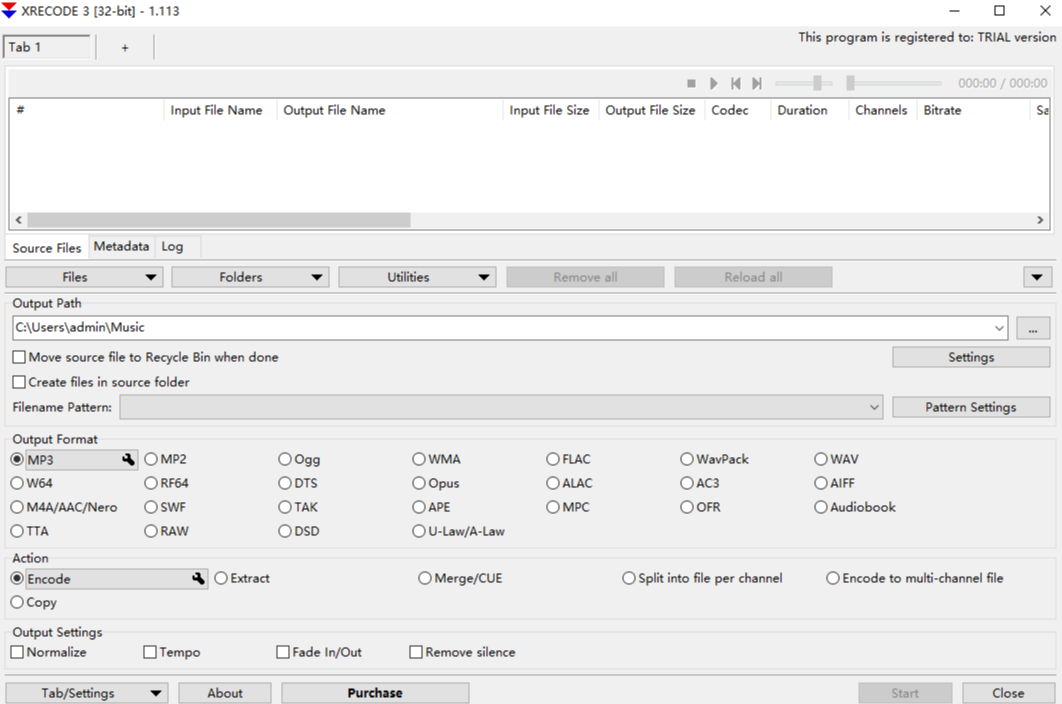Open MP3 encoder settings wrench icon

point(128,459)
